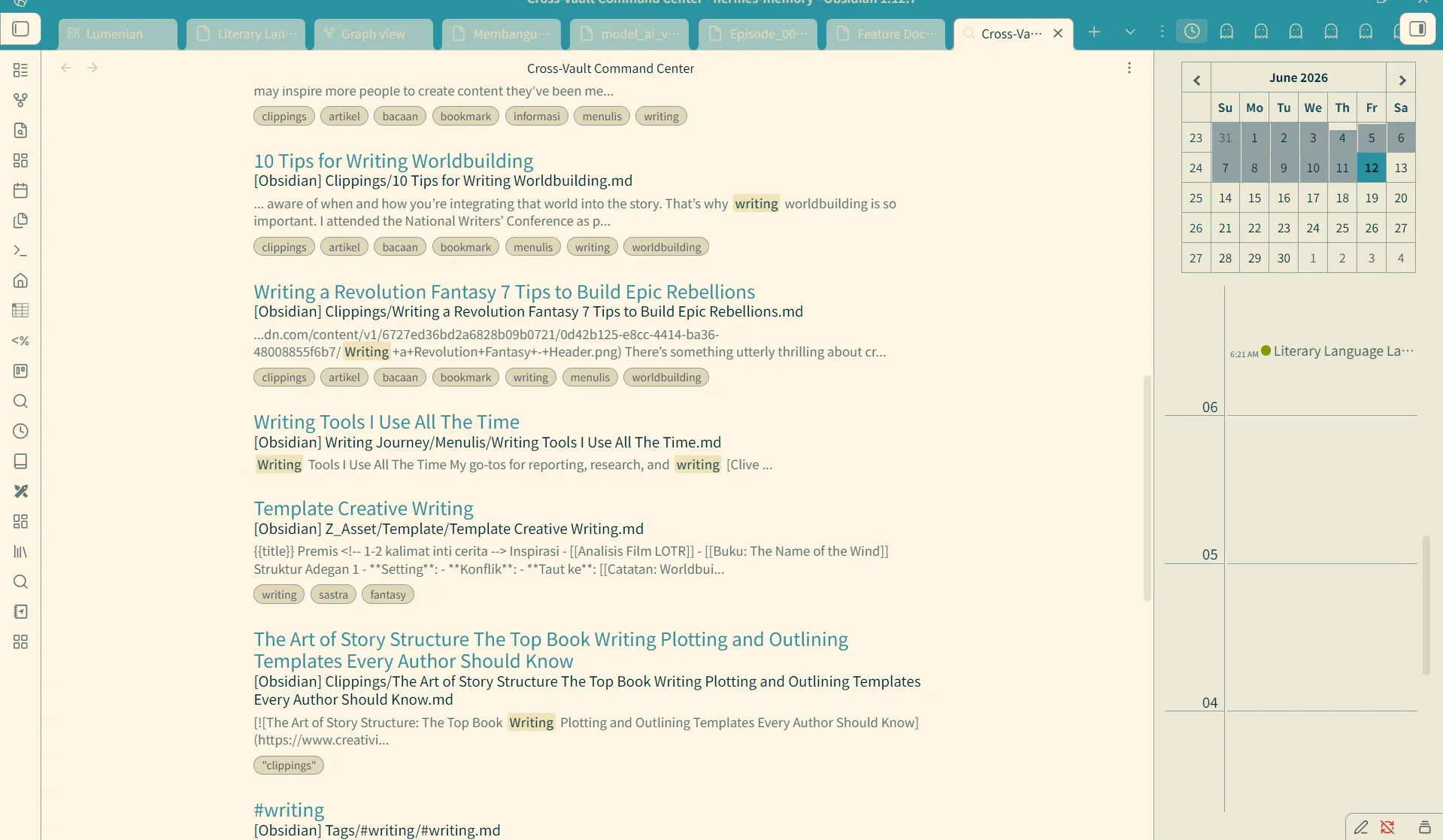
Task: Click the notebook ribbon icon
Action: tap(21, 611)
